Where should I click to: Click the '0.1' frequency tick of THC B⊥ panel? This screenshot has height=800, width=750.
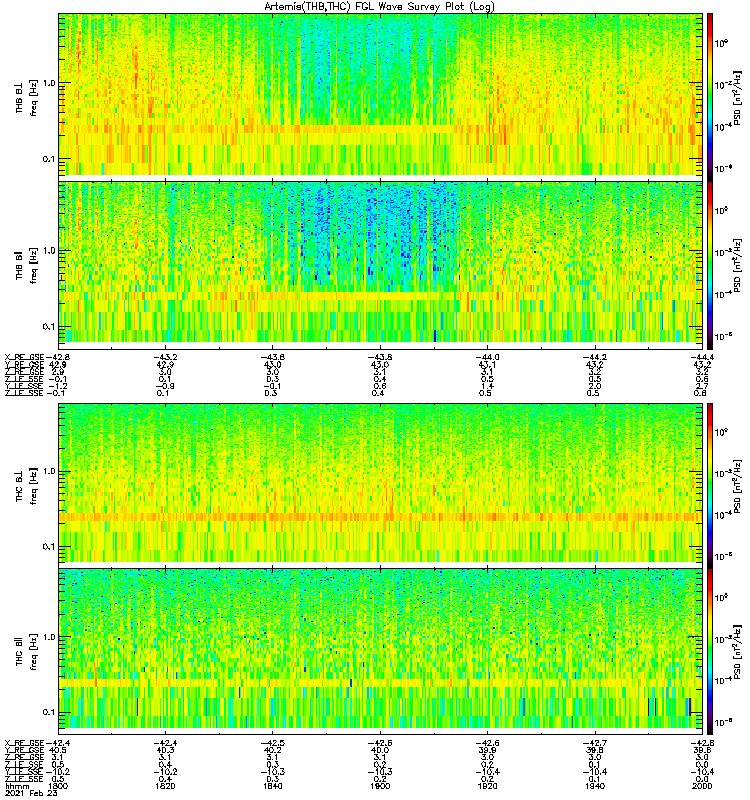click(49, 546)
